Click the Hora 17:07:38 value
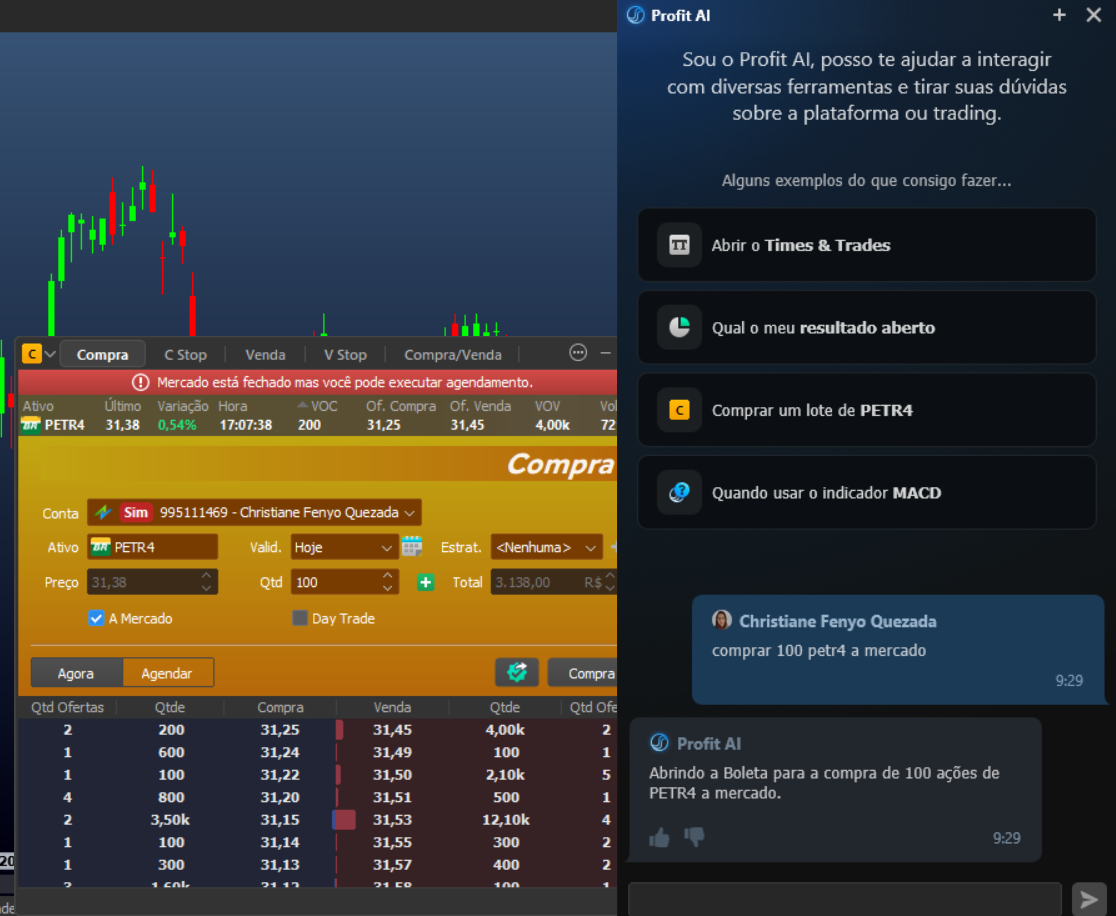The width and height of the screenshot is (1116, 916). tap(246, 425)
